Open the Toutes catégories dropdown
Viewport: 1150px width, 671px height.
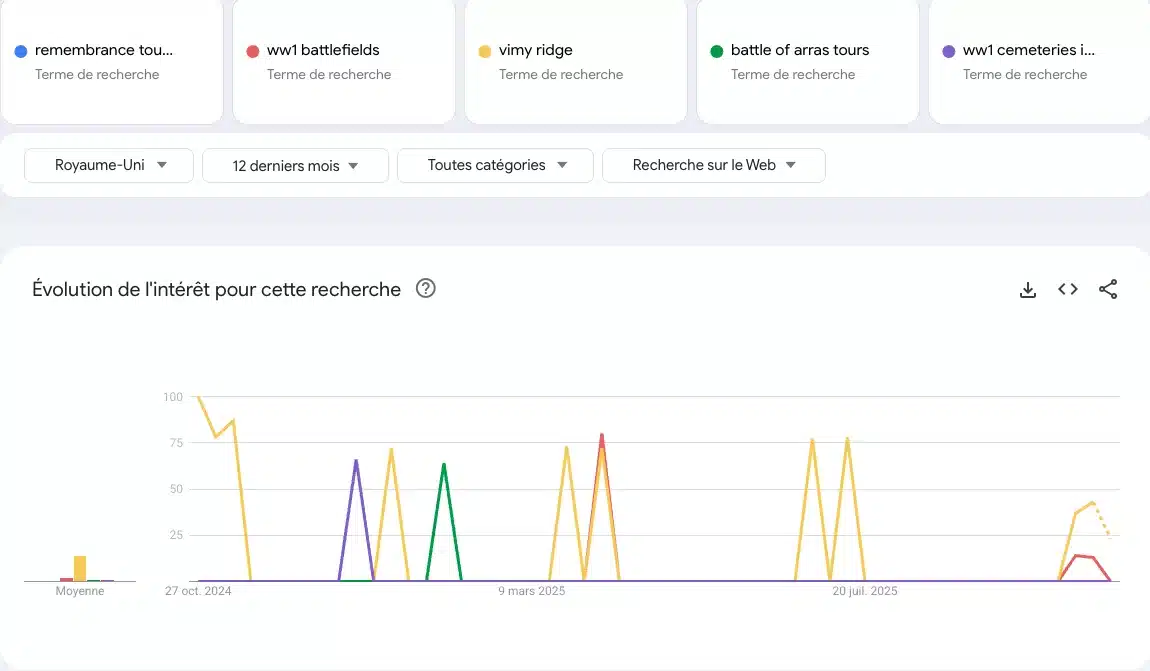point(494,165)
